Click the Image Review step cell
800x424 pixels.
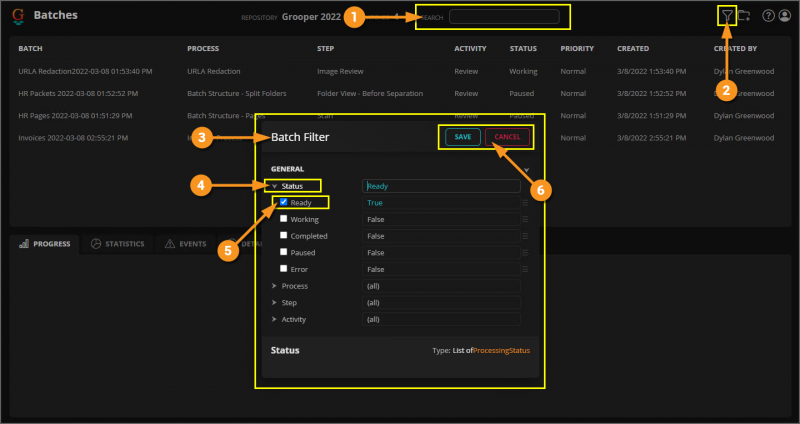click(x=340, y=71)
